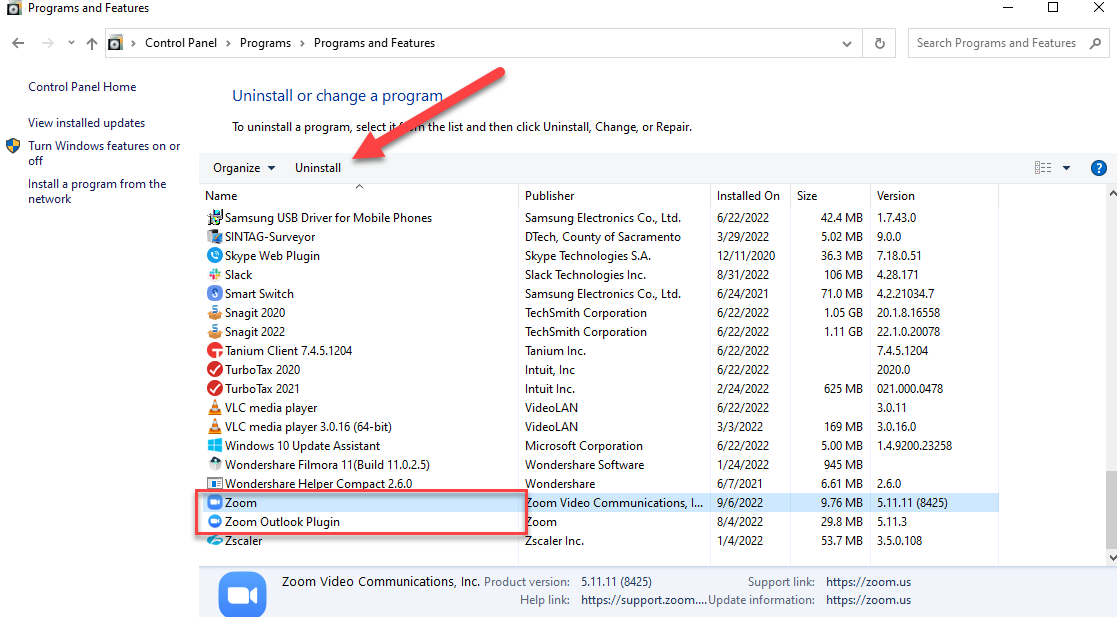1117x617 pixels.
Task: Sort by the Installed On column header
Action: pos(751,195)
